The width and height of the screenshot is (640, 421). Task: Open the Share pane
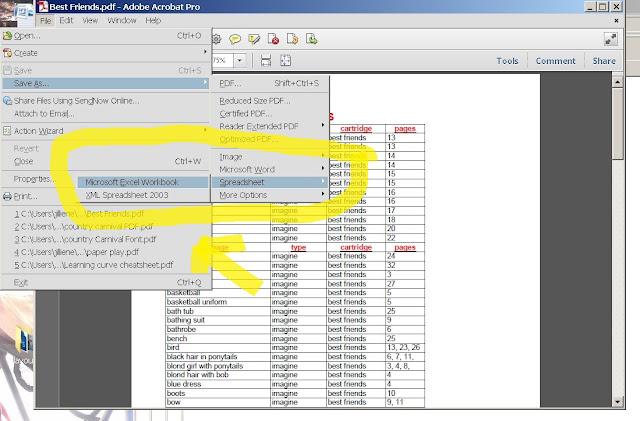tap(604, 61)
